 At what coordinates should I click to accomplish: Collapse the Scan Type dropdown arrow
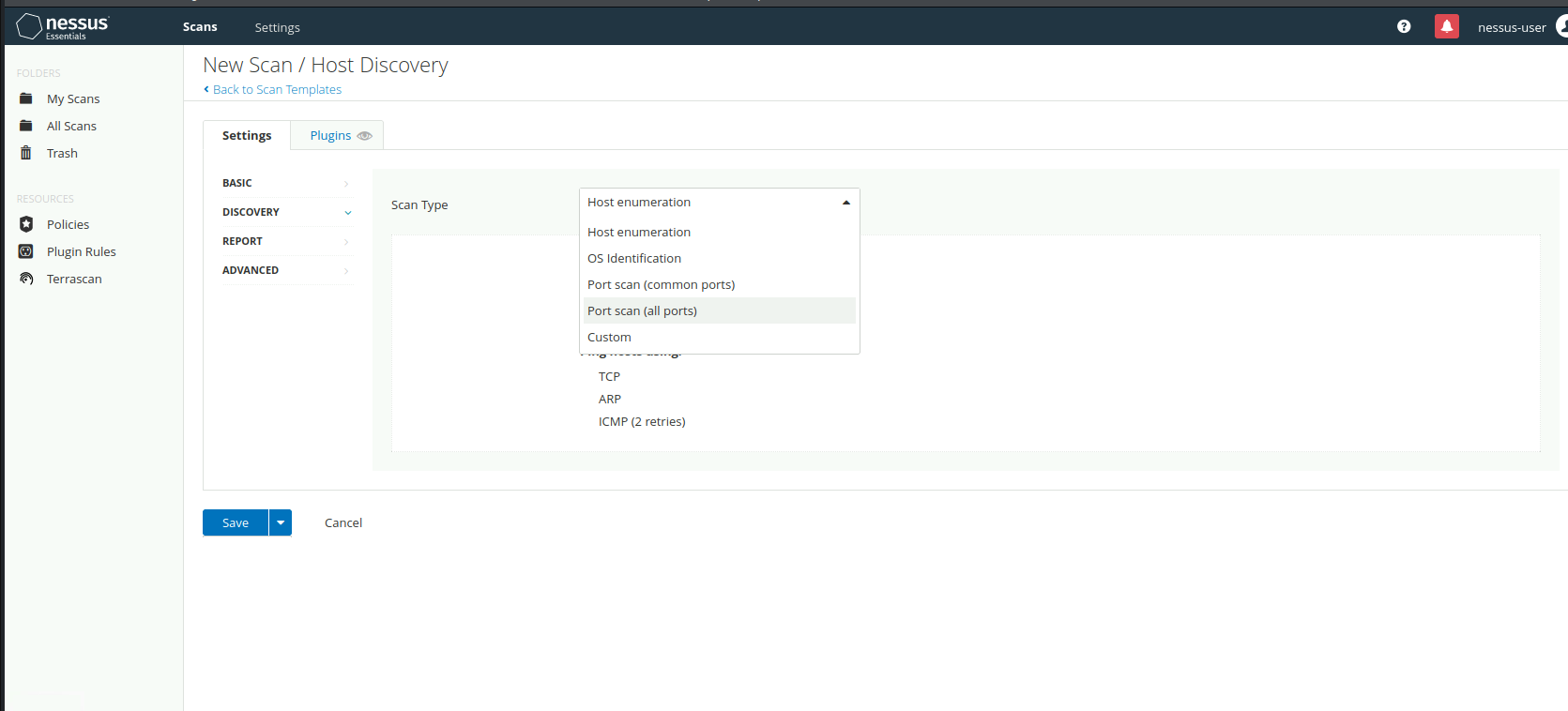pos(845,203)
